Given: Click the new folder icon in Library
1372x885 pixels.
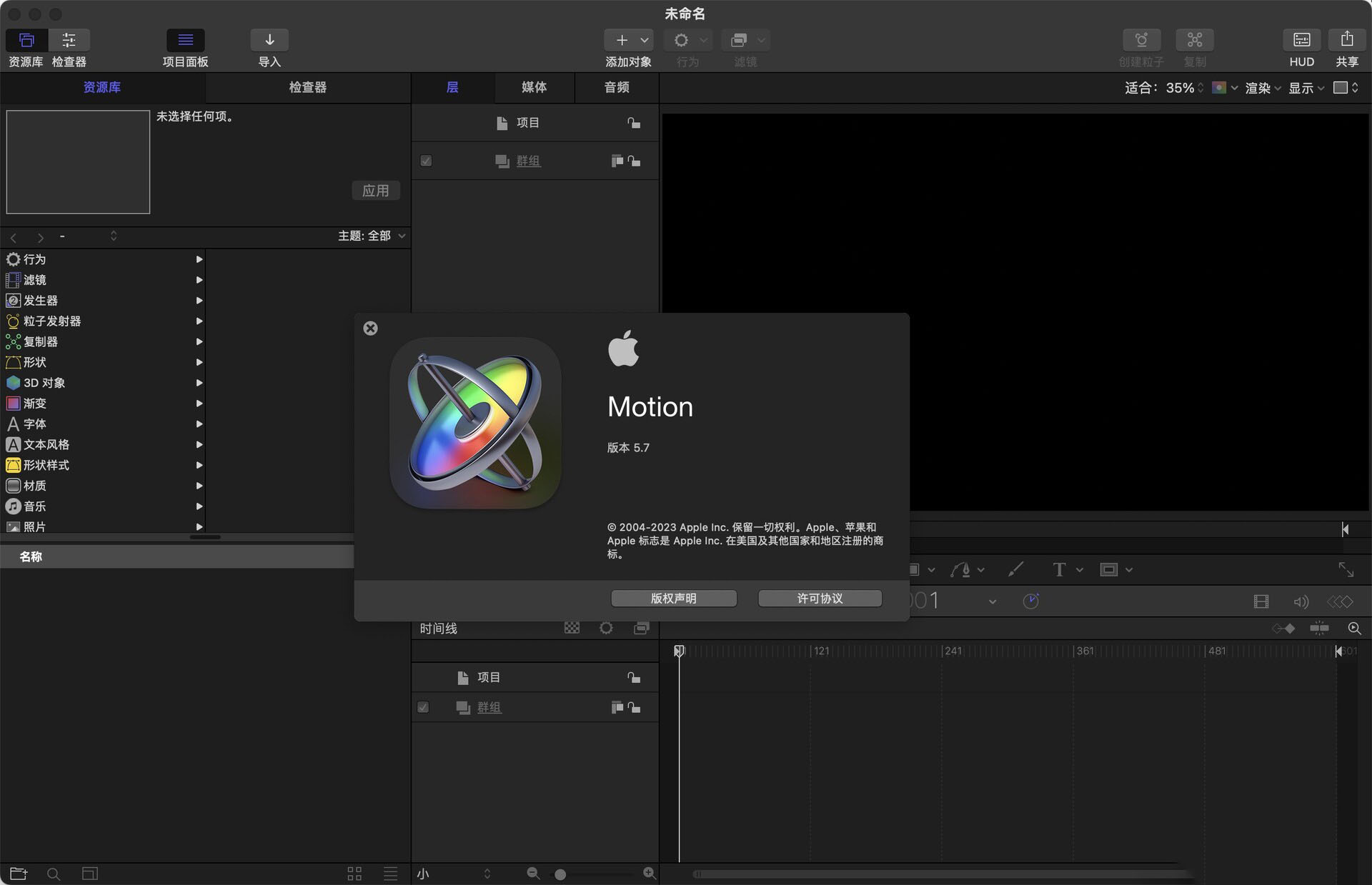Looking at the screenshot, I should pos(19,873).
